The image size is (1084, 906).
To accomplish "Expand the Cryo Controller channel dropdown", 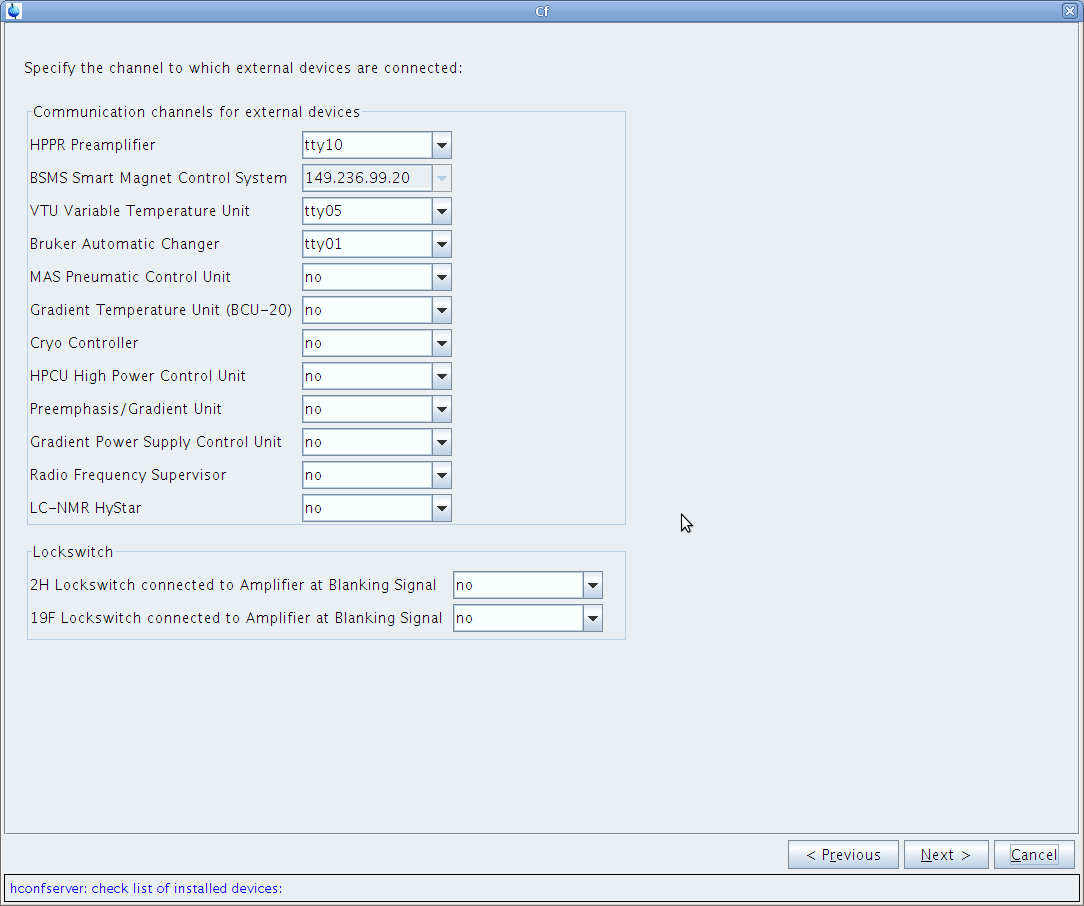I will 442,343.
